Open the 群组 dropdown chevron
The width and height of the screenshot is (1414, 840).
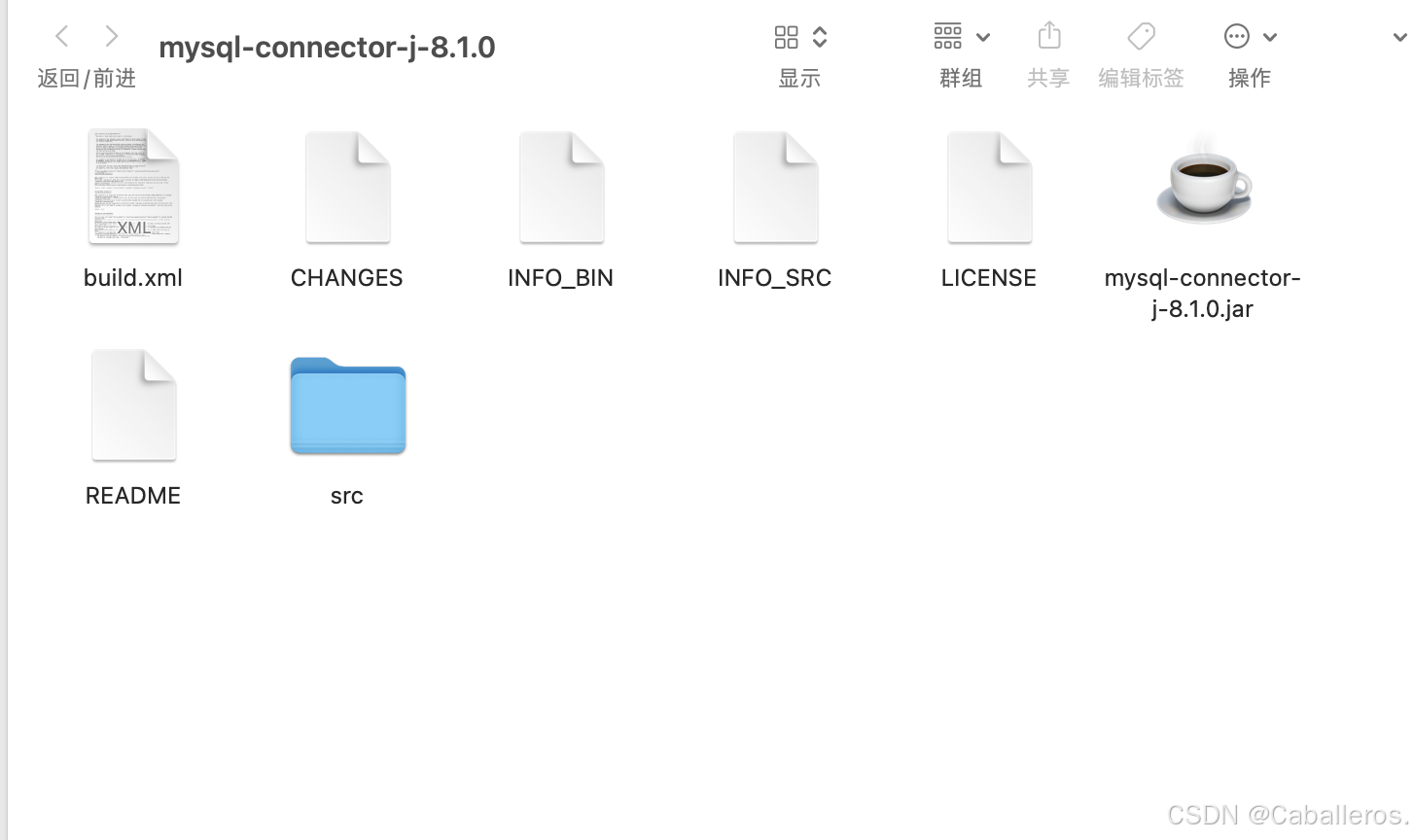982,35
